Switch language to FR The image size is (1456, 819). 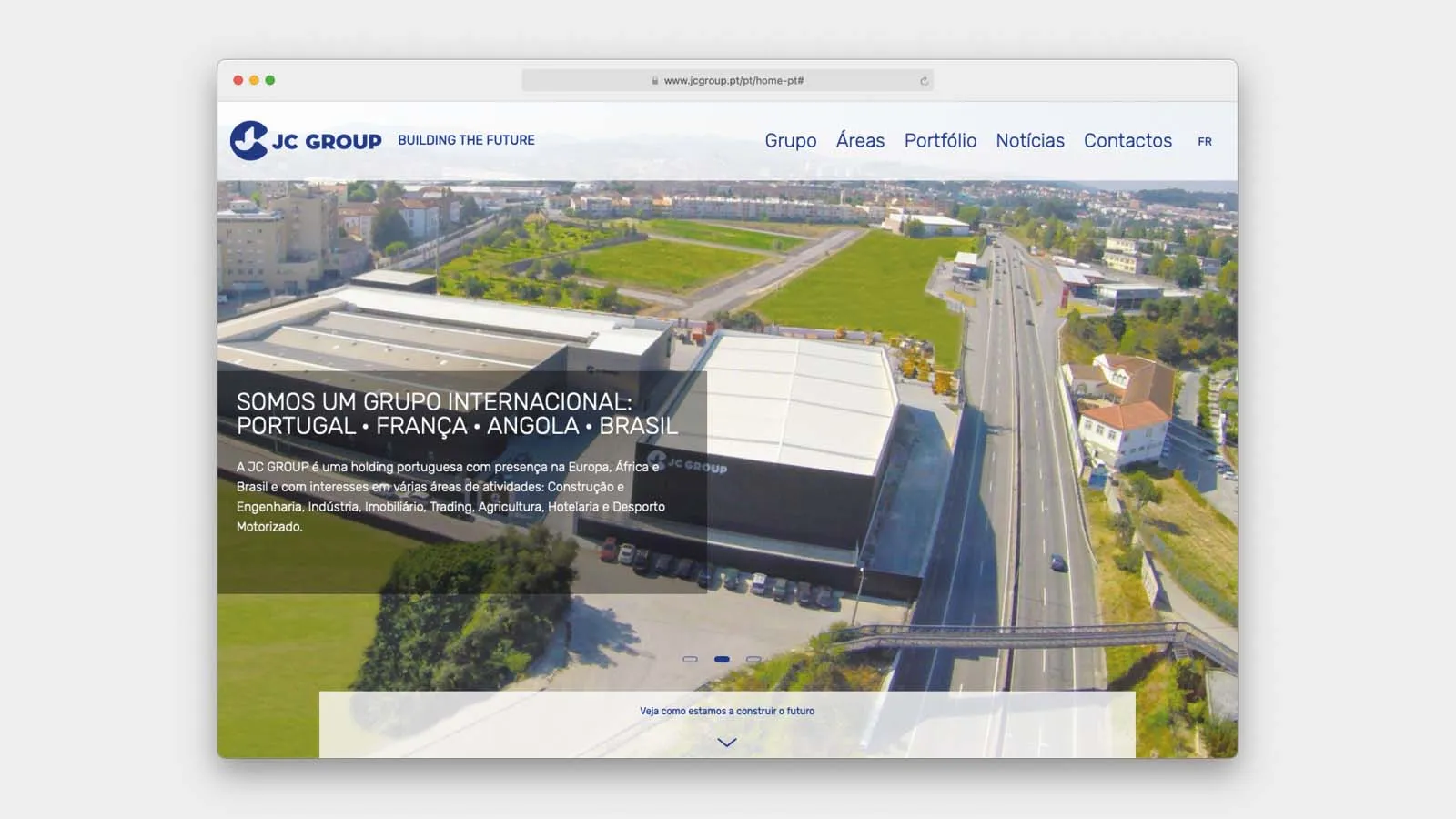click(1205, 141)
